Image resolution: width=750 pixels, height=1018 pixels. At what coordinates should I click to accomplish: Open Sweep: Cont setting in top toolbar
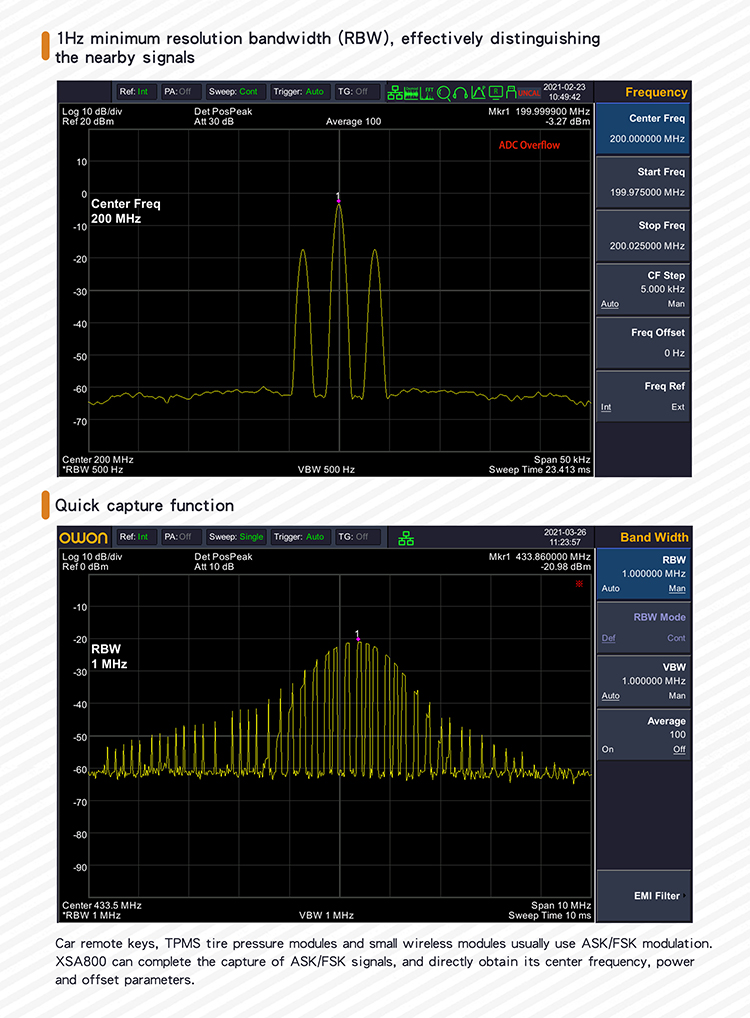tap(233, 91)
